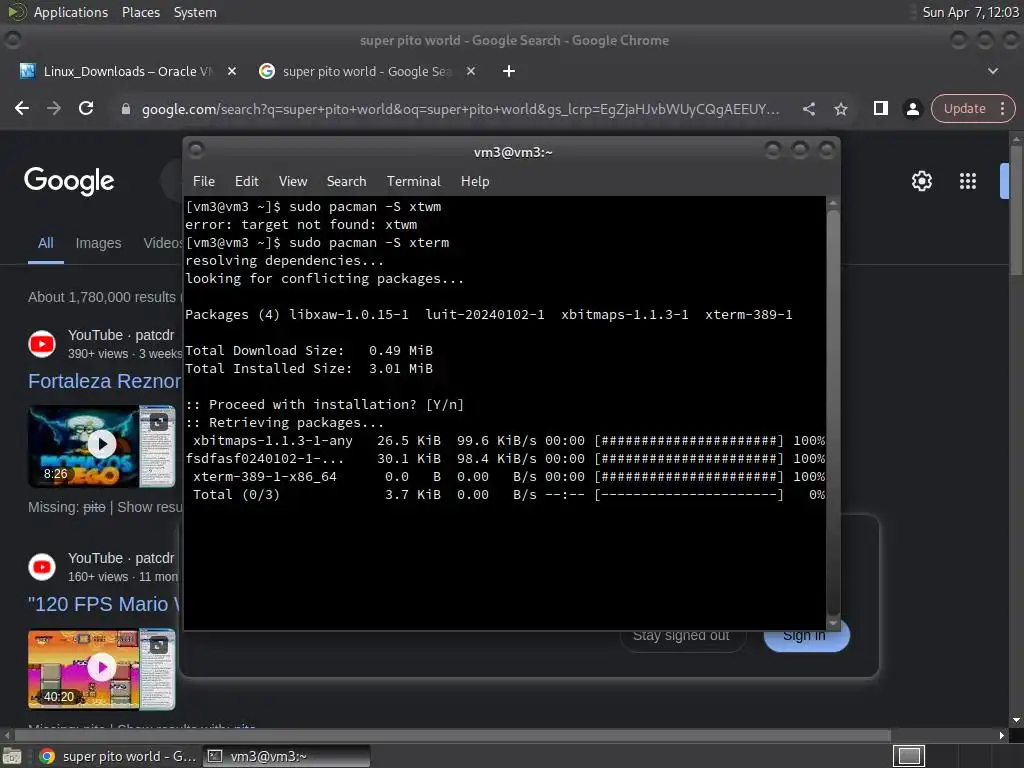
Task: Click the horizontal page scrollbar
Action: click(452, 735)
